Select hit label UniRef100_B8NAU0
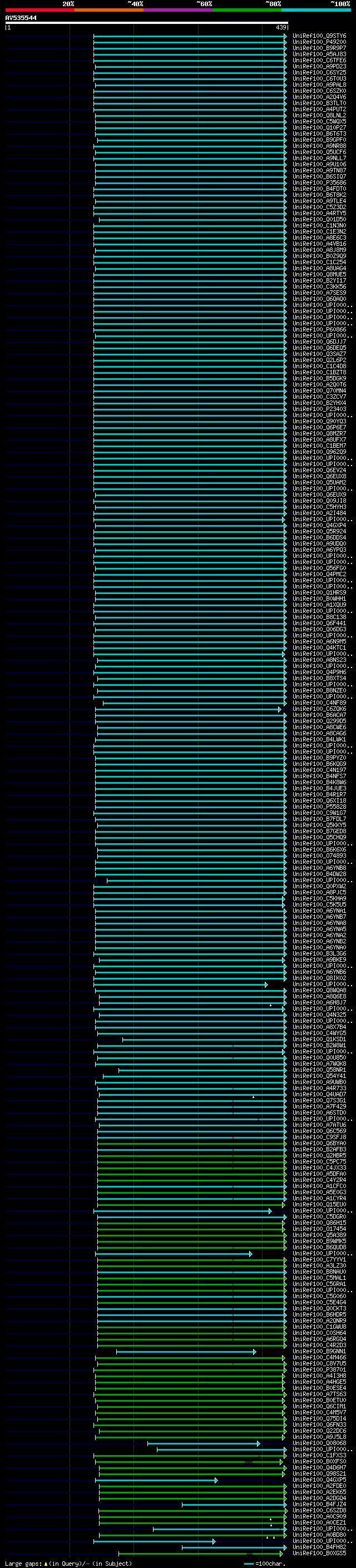This screenshot has height=1568, width=356. click(319, 1272)
